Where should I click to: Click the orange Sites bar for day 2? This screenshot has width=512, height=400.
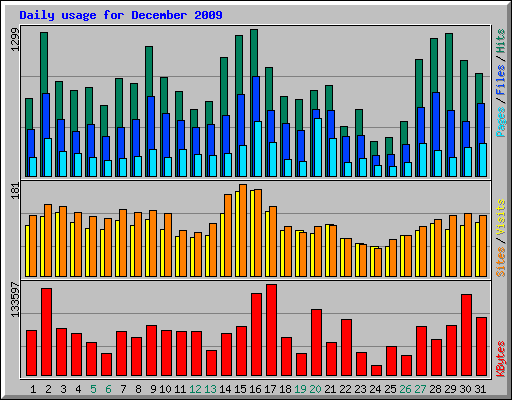click(x=48, y=240)
